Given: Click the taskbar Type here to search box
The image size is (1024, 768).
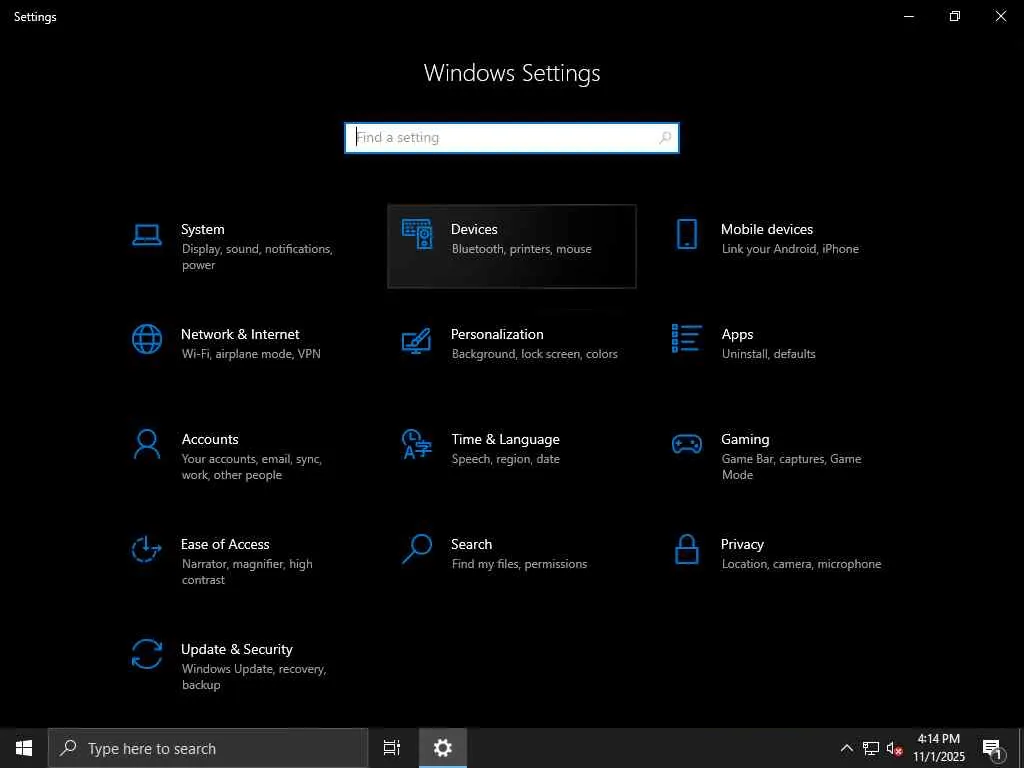Looking at the screenshot, I should coord(208,748).
